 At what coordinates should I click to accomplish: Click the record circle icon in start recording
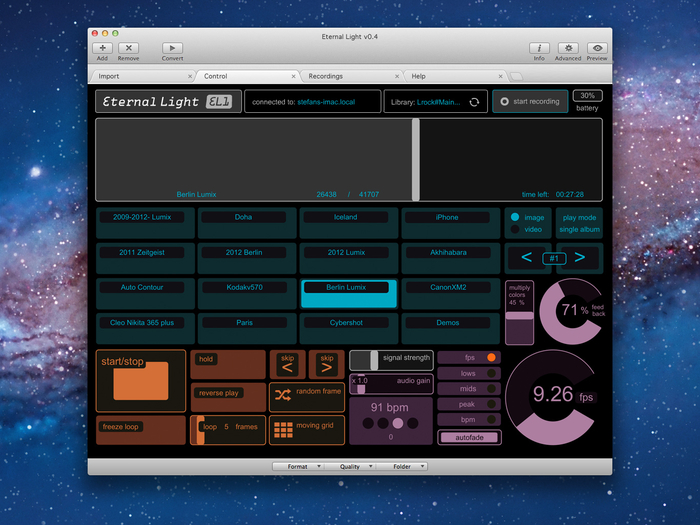pos(504,101)
